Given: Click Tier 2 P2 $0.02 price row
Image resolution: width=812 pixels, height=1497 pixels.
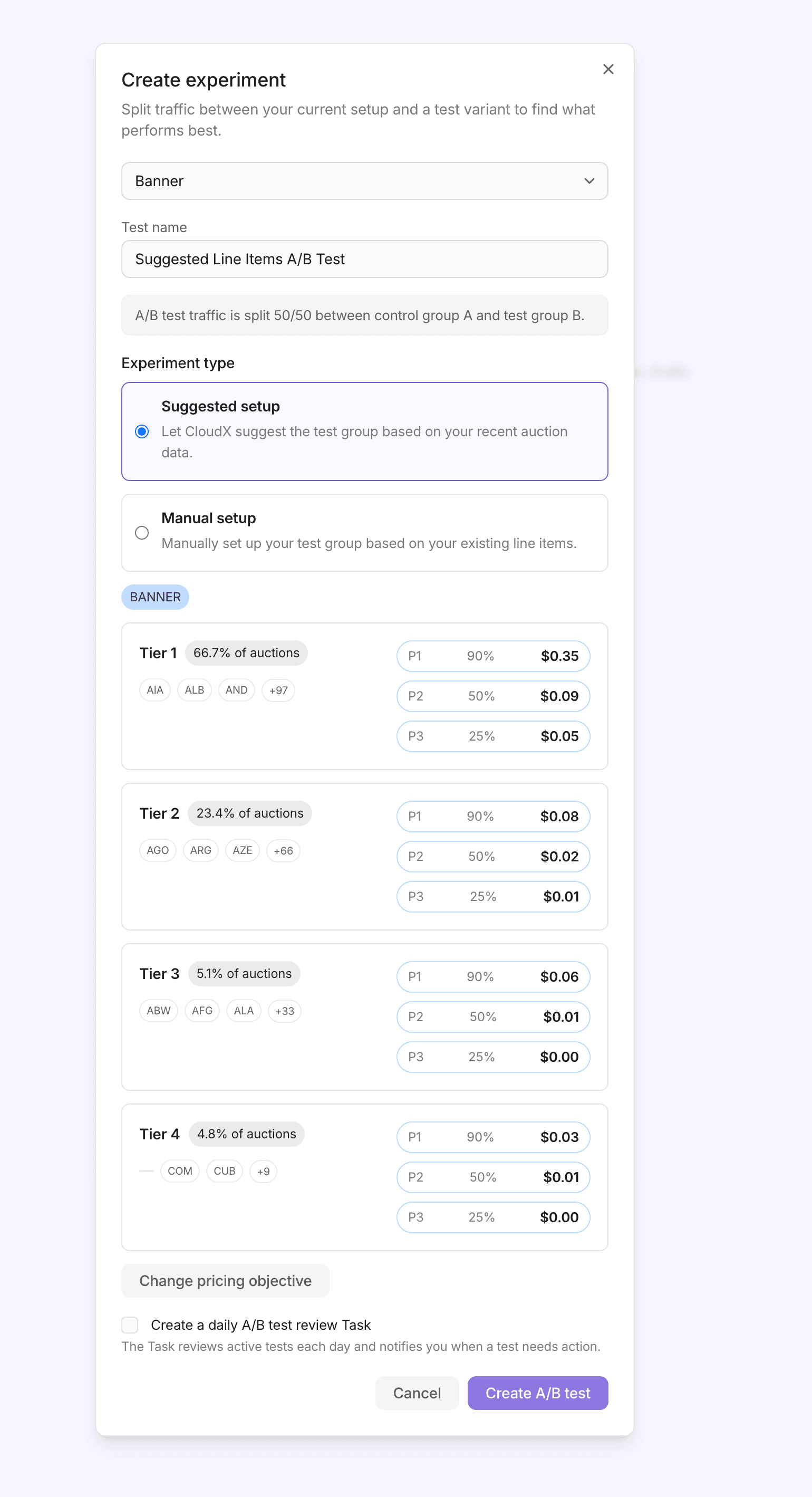Looking at the screenshot, I should pyautogui.click(x=493, y=857).
